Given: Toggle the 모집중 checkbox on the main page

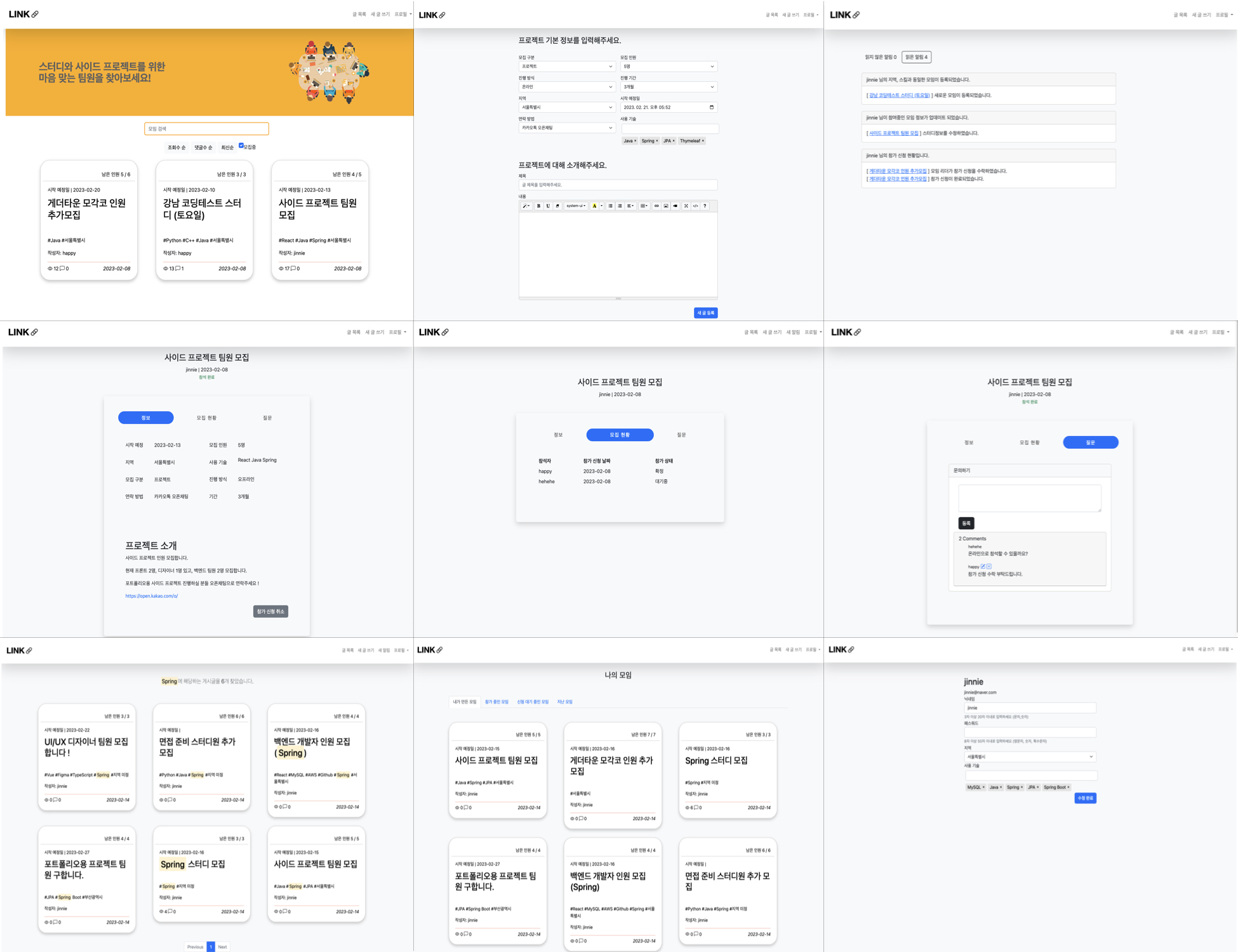Looking at the screenshot, I should [x=241, y=145].
